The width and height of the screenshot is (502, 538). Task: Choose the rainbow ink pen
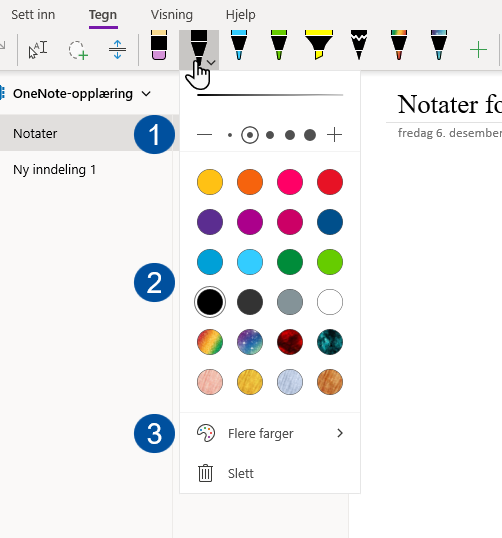[399, 45]
